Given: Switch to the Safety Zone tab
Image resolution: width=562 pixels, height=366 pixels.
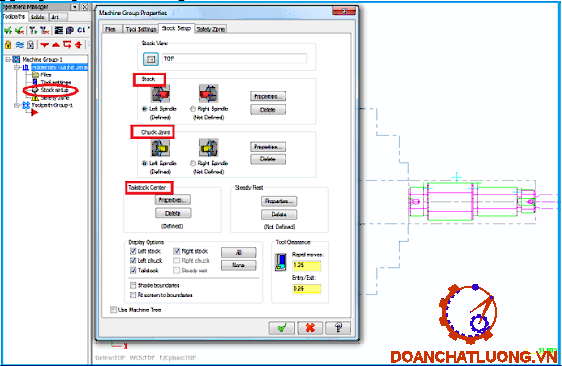Looking at the screenshot, I should [x=211, y=29].
